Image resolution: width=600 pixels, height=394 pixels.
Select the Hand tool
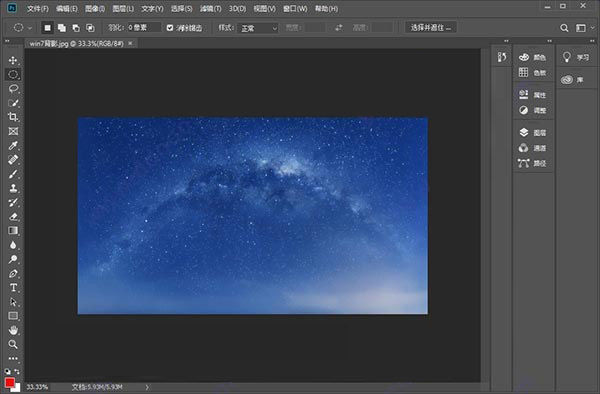[13, 330]
